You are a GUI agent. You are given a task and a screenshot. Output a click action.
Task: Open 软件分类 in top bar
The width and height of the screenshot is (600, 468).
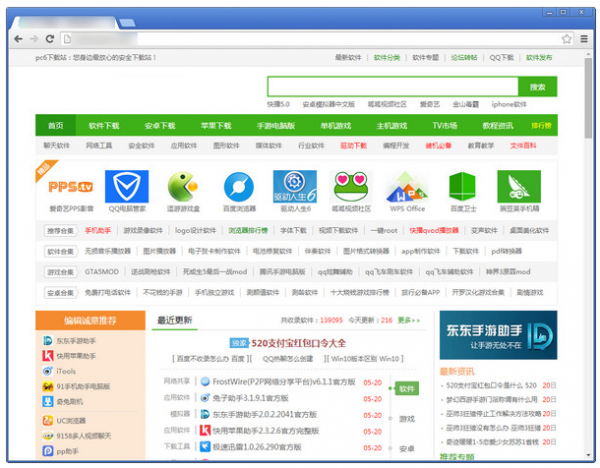pos(386,57)
